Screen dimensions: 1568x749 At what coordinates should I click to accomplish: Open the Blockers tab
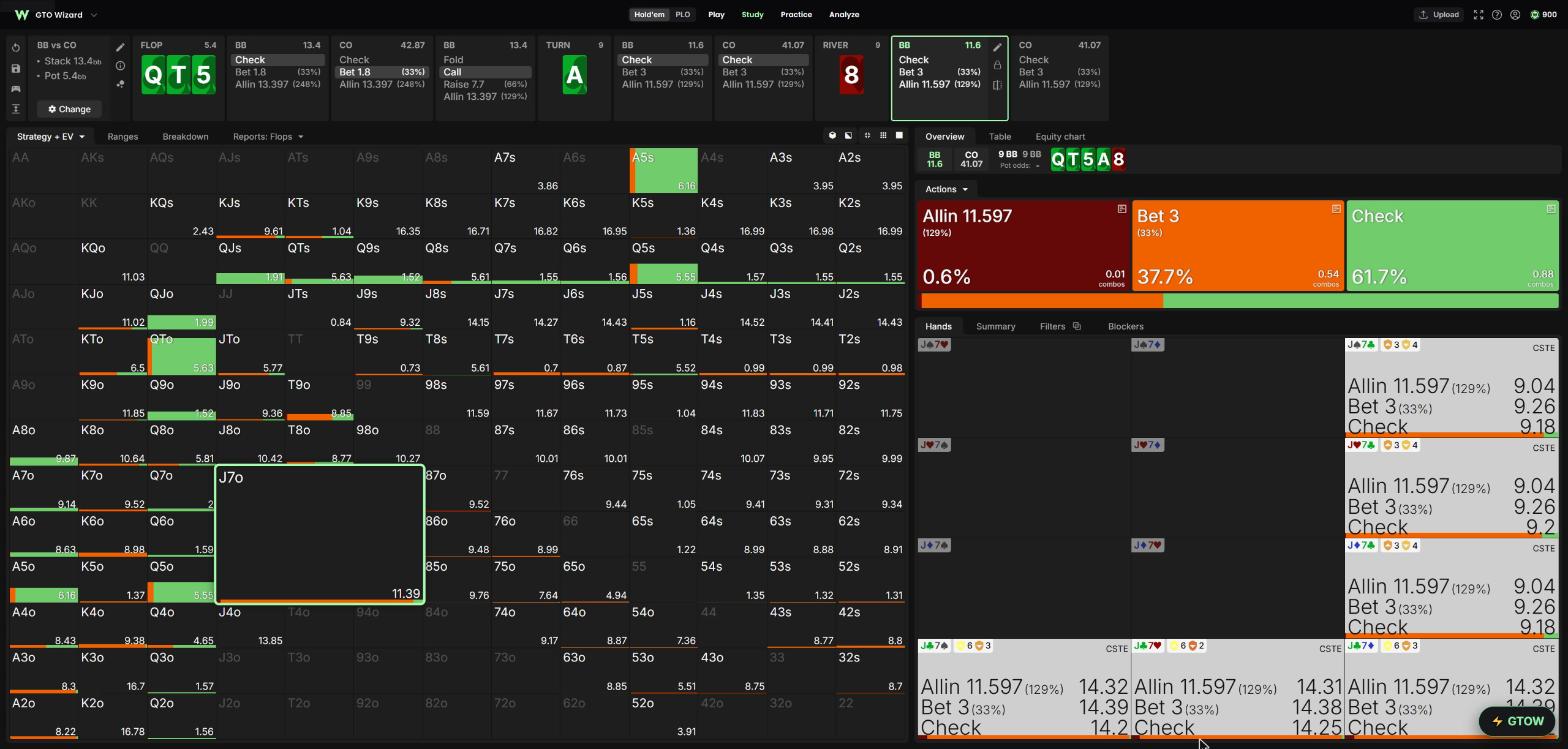pos(1126,326)
